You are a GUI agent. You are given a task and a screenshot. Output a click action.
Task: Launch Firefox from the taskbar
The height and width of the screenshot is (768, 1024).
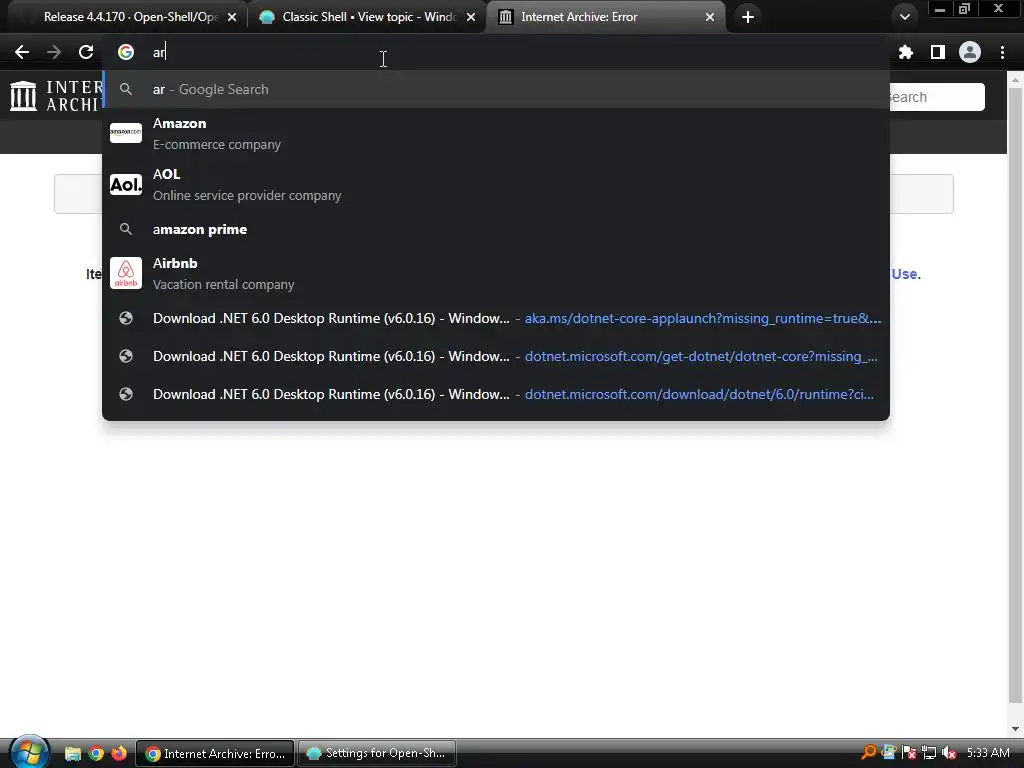click(x=118, y=754)
